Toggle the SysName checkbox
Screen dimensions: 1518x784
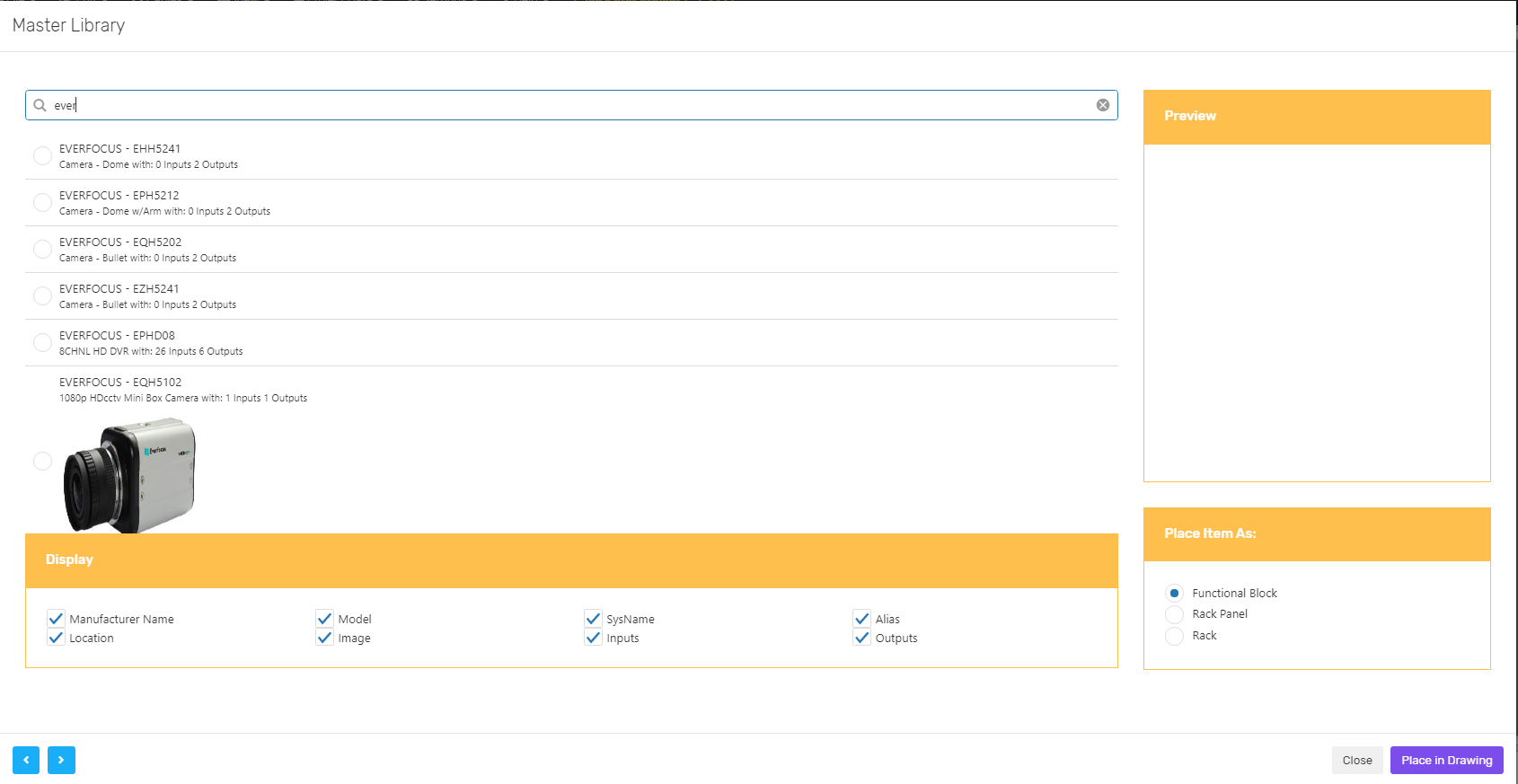[593, 618]
